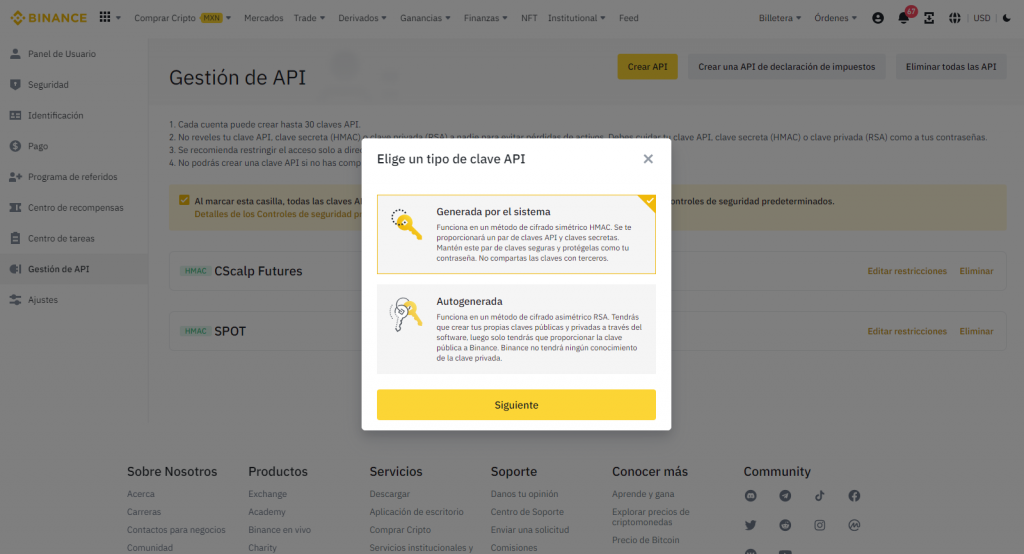
Task: Click the Telegram community icon
Action: pos(785,496)
